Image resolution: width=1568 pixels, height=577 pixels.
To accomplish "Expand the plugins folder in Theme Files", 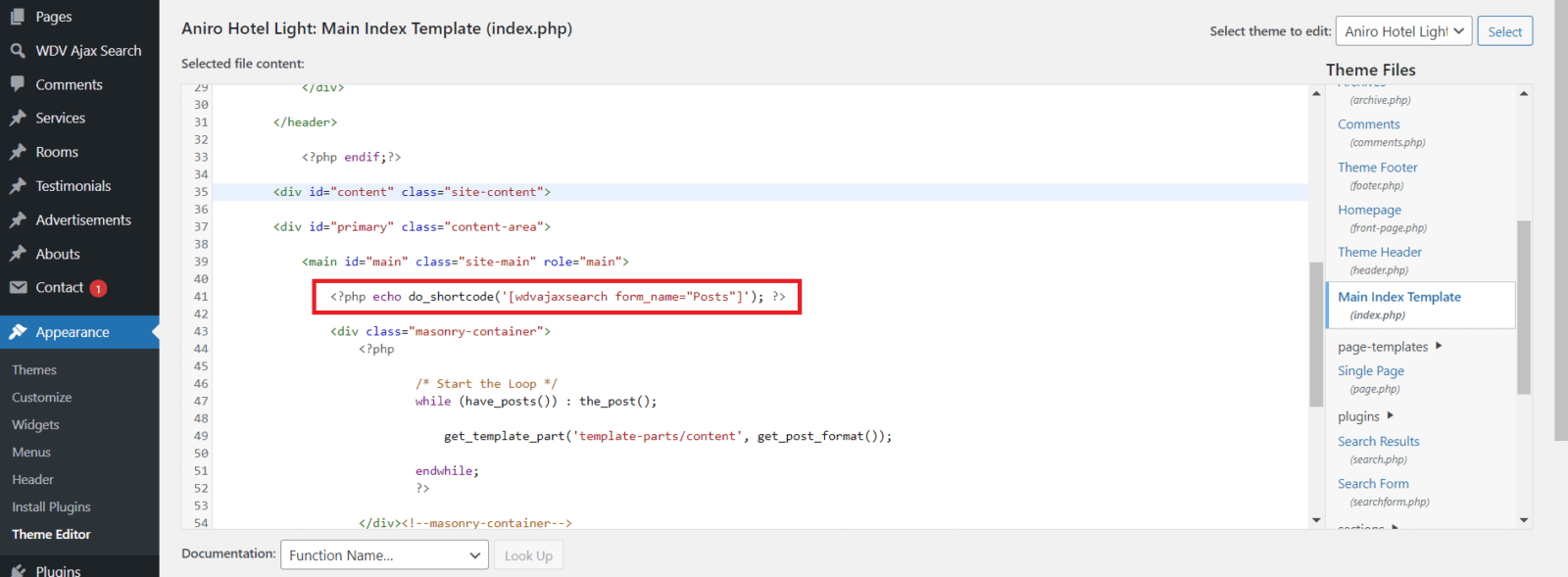I will pyautogui.click(x=1390, y=416).
